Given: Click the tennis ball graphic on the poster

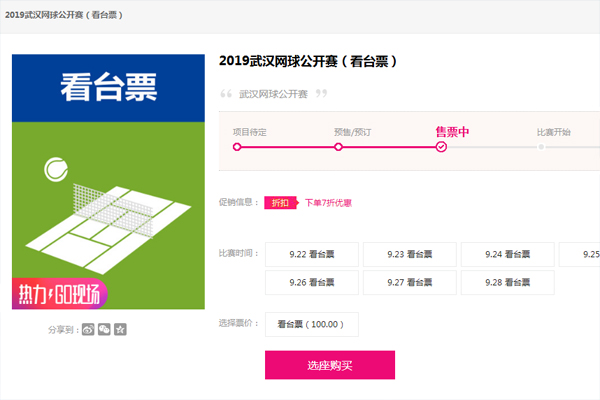Looking at the screenshot, I should pos(56,169).
